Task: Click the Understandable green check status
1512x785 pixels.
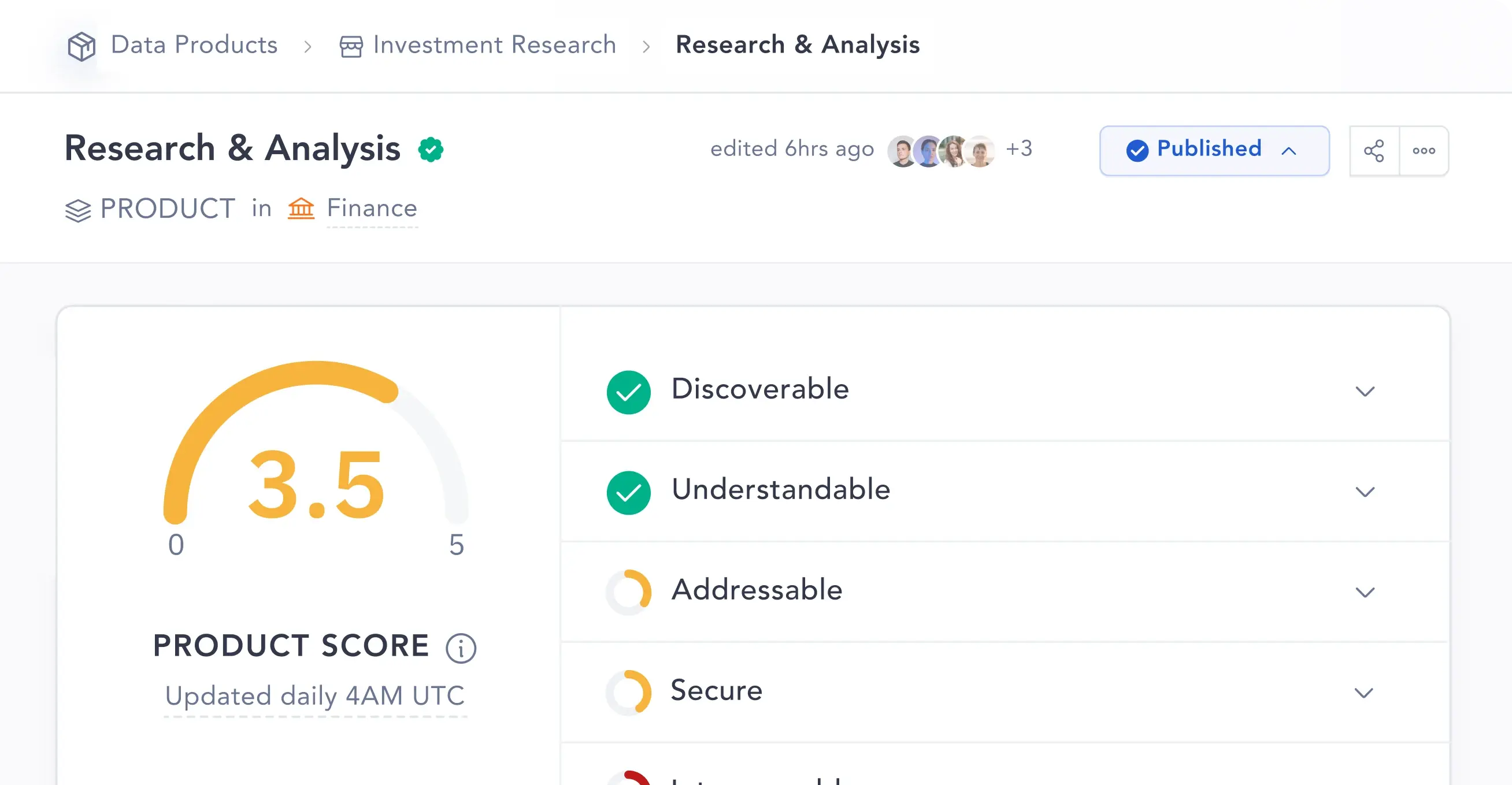Action: (x=629, y=492)
